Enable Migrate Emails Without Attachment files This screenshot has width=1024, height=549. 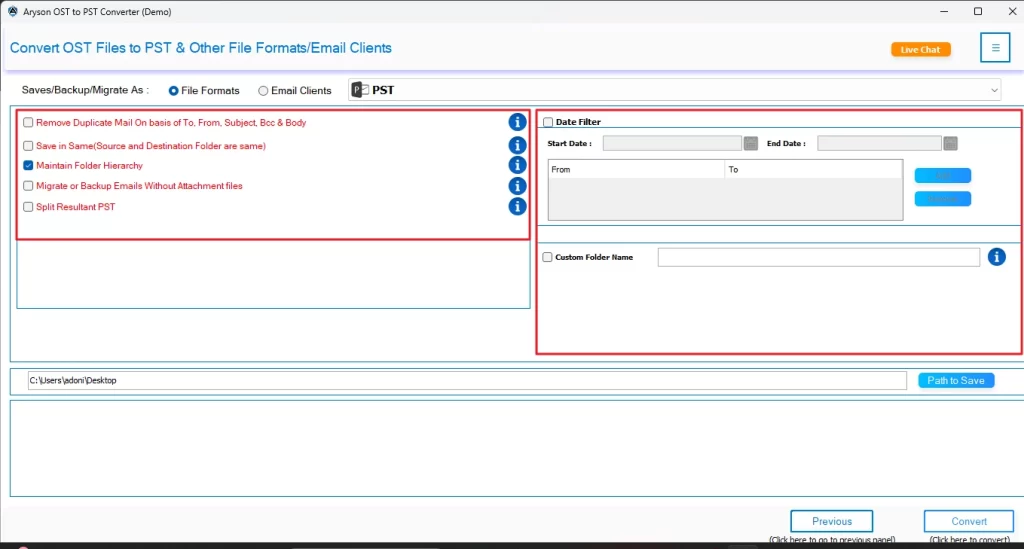click(x=28, y=186)
